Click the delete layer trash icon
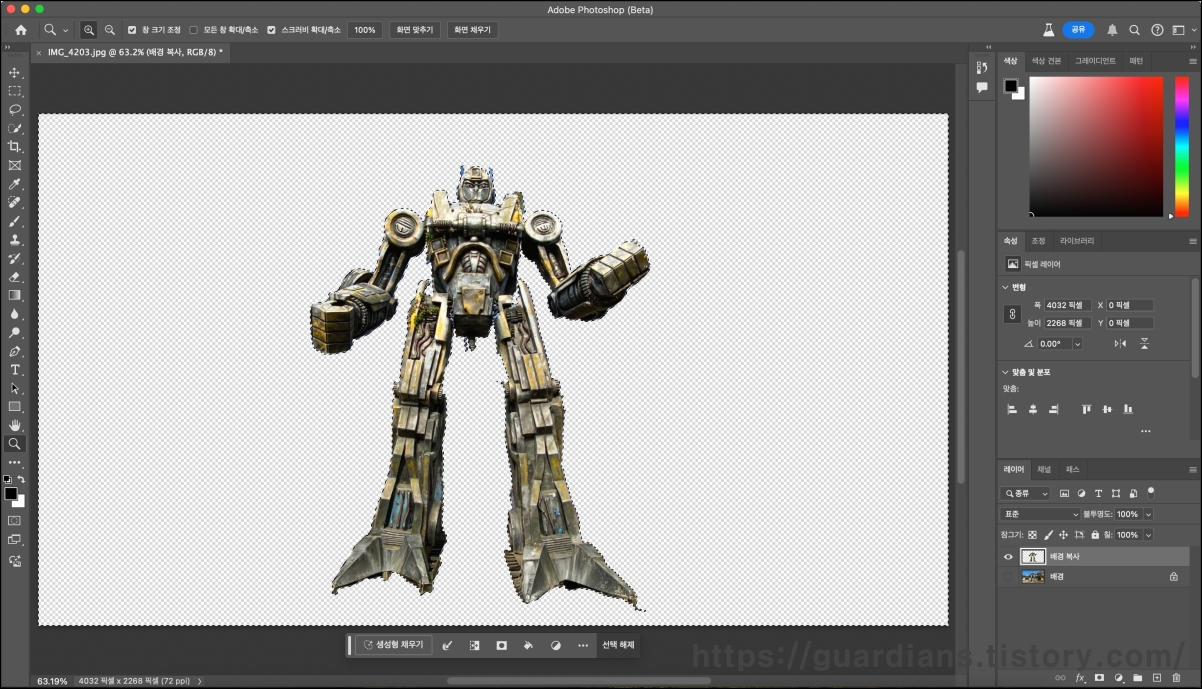Viewport: 1202px width, 689px height. pyautogui.click(x=1176, y=678)
